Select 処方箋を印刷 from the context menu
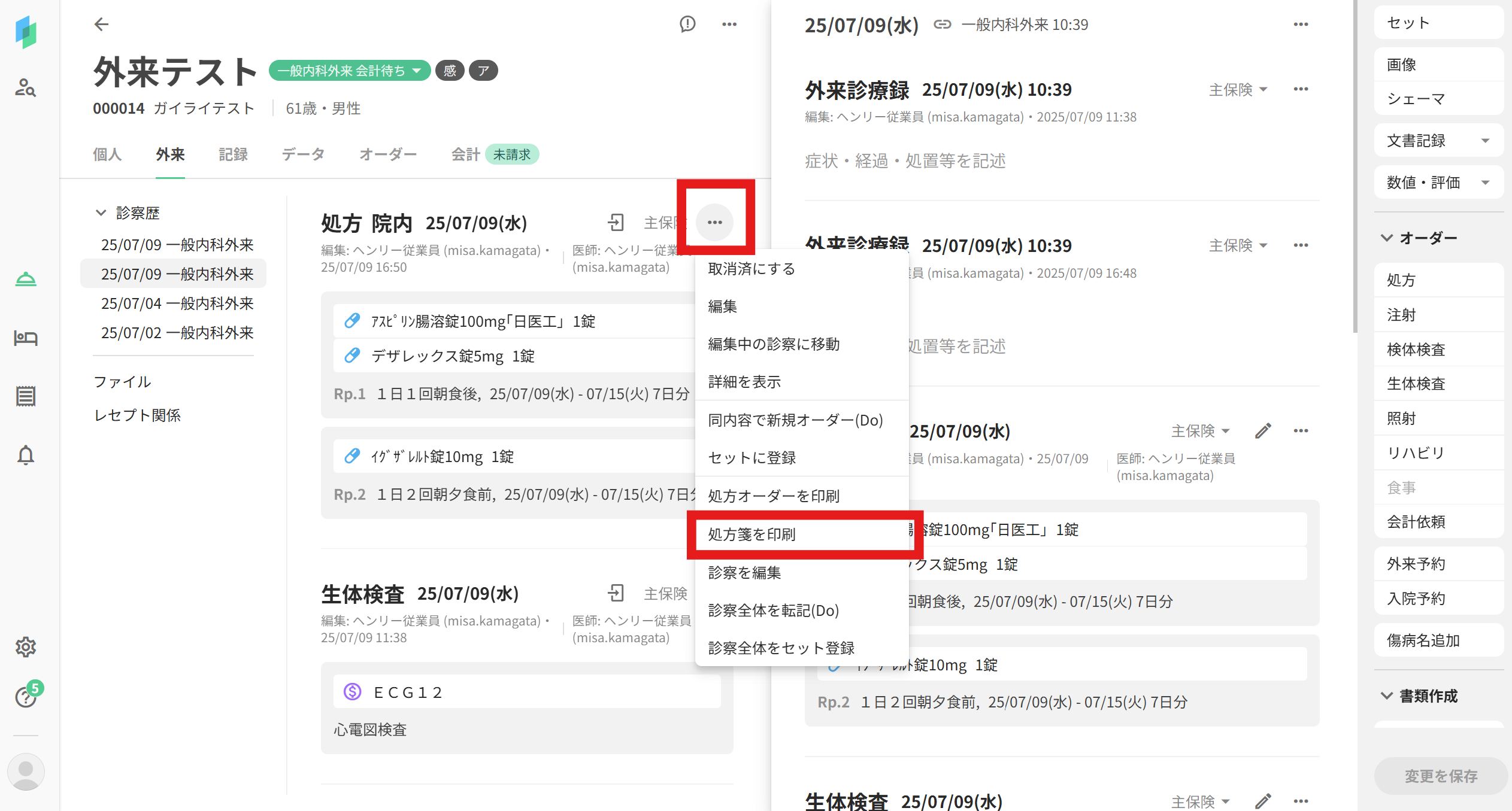 click(752, 534)
